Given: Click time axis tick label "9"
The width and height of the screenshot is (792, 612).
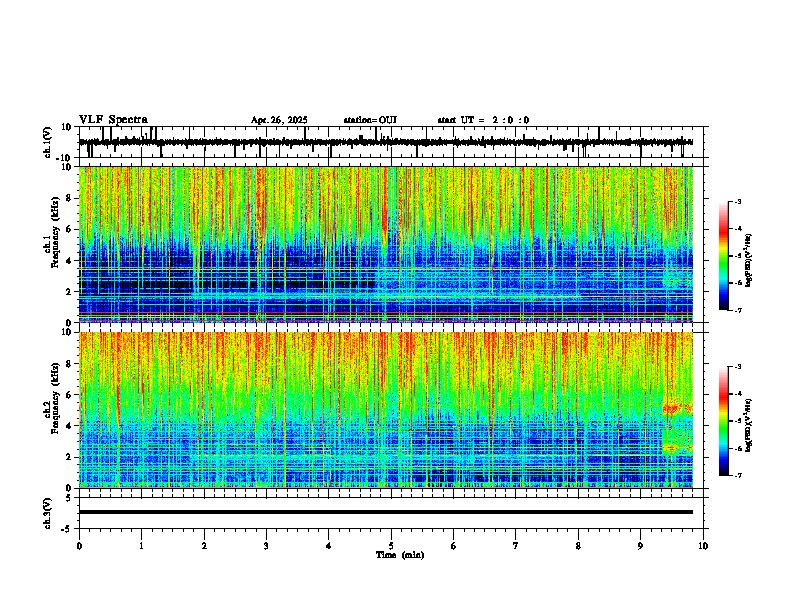Looking at the screenshot, I should (x=640, y=546).
